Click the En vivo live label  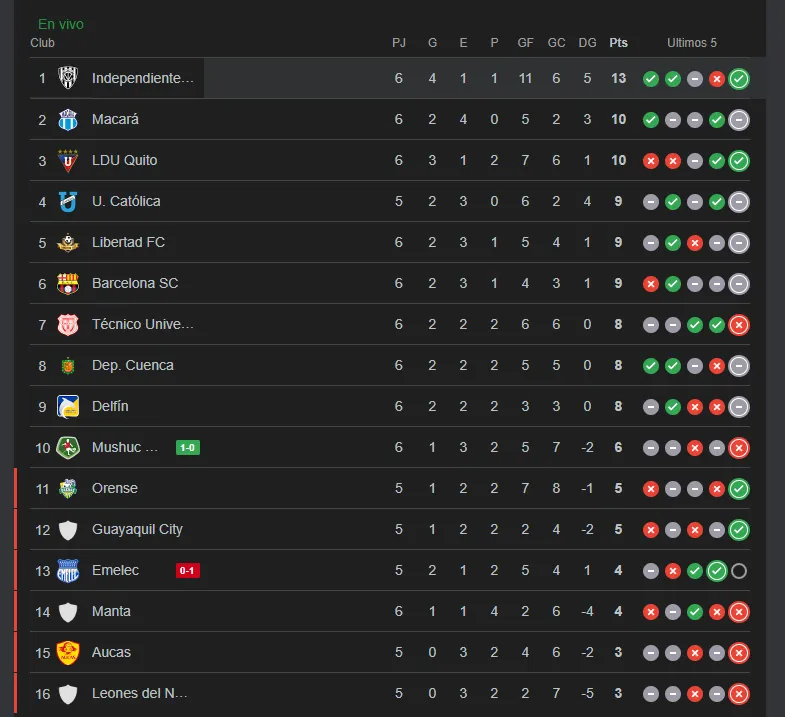[61, 24]
